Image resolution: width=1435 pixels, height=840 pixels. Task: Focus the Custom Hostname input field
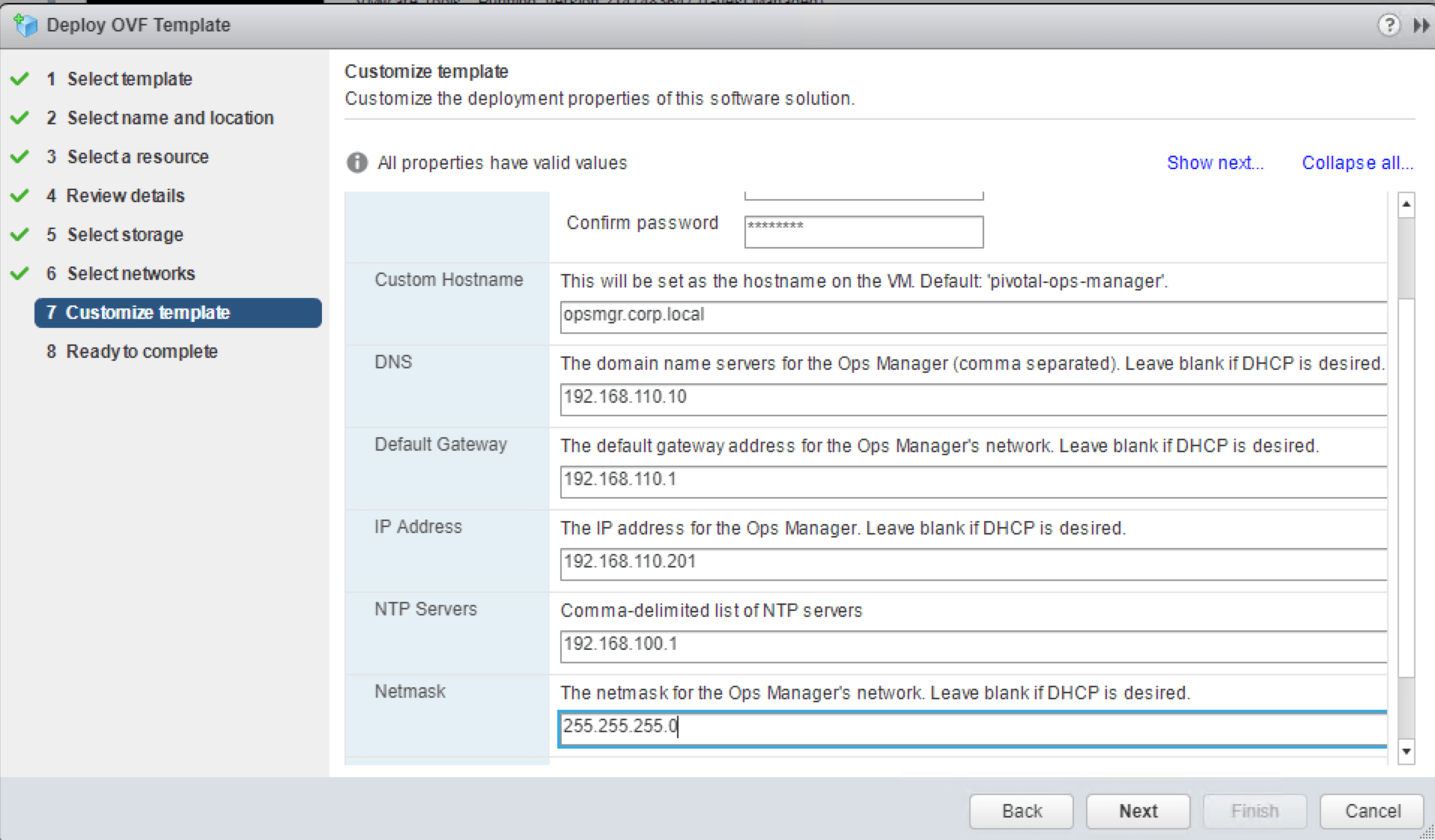click(x=972, y=316)
